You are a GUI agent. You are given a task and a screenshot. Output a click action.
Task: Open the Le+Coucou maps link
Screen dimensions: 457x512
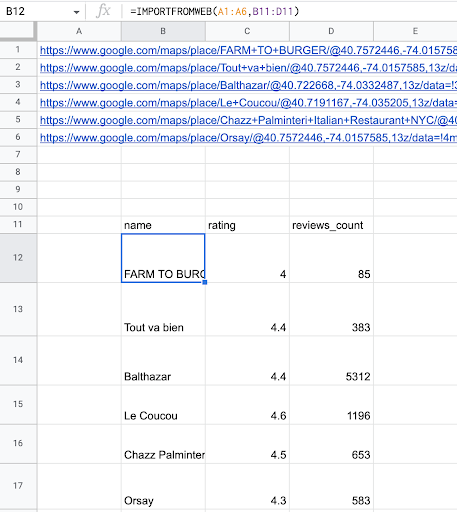coord(248,103)
